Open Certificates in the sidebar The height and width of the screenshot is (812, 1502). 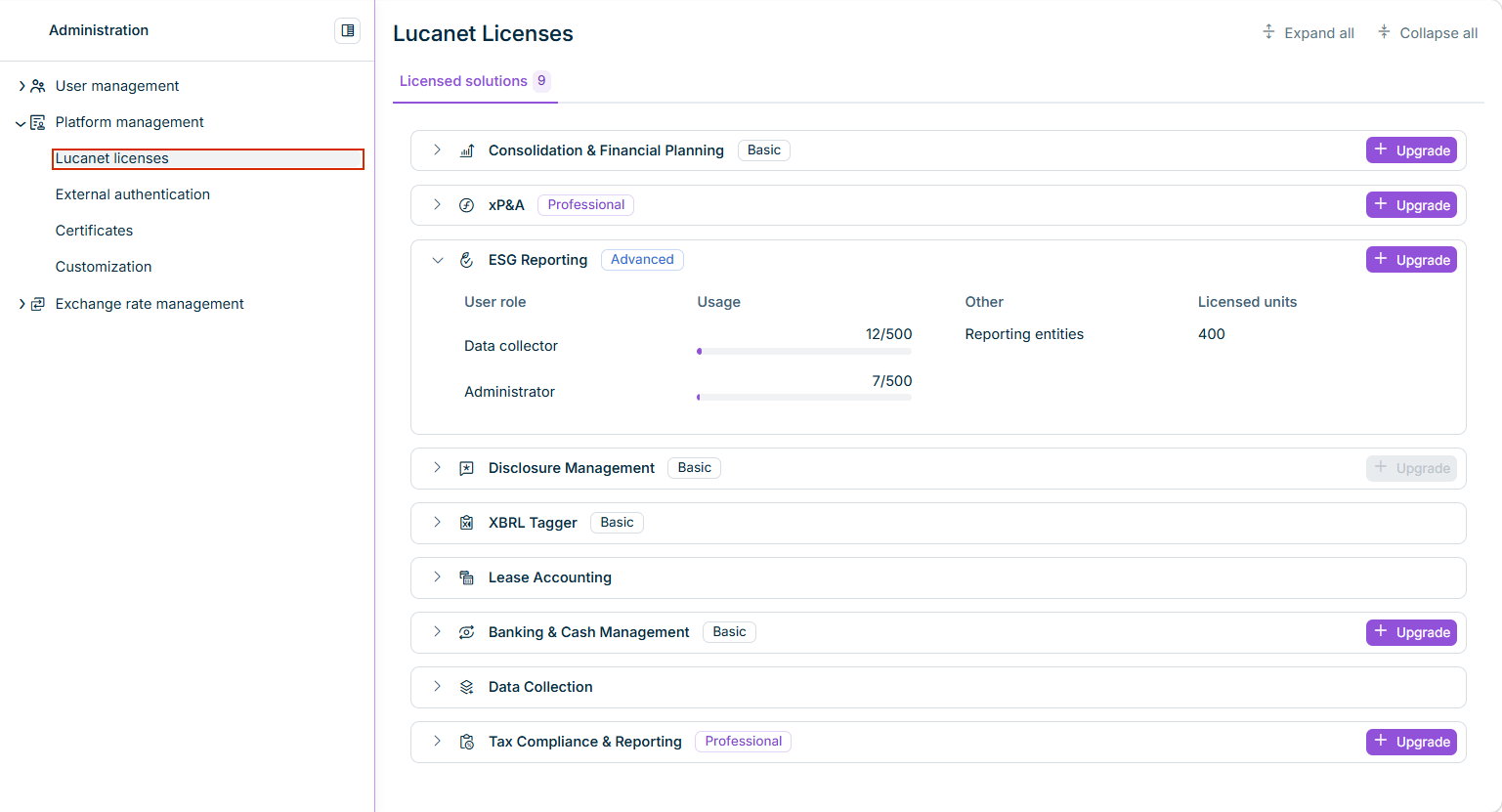[x=94, y=231]
